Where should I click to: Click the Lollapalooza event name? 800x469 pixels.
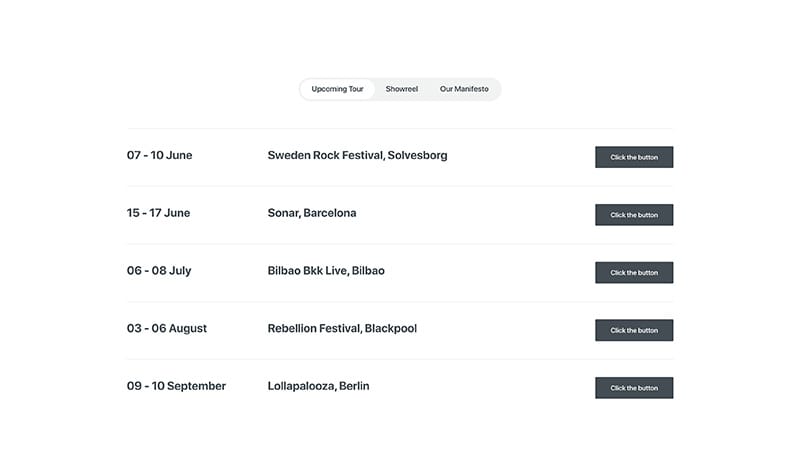click(301, 386)
